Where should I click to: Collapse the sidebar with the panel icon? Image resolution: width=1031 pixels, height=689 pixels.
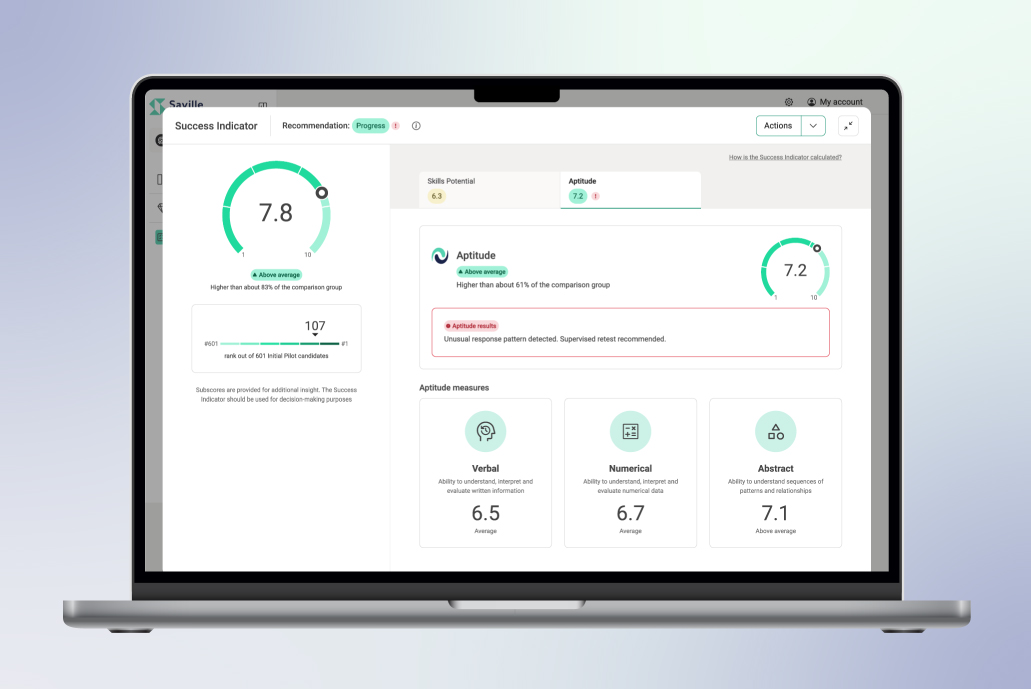[262, 105]
